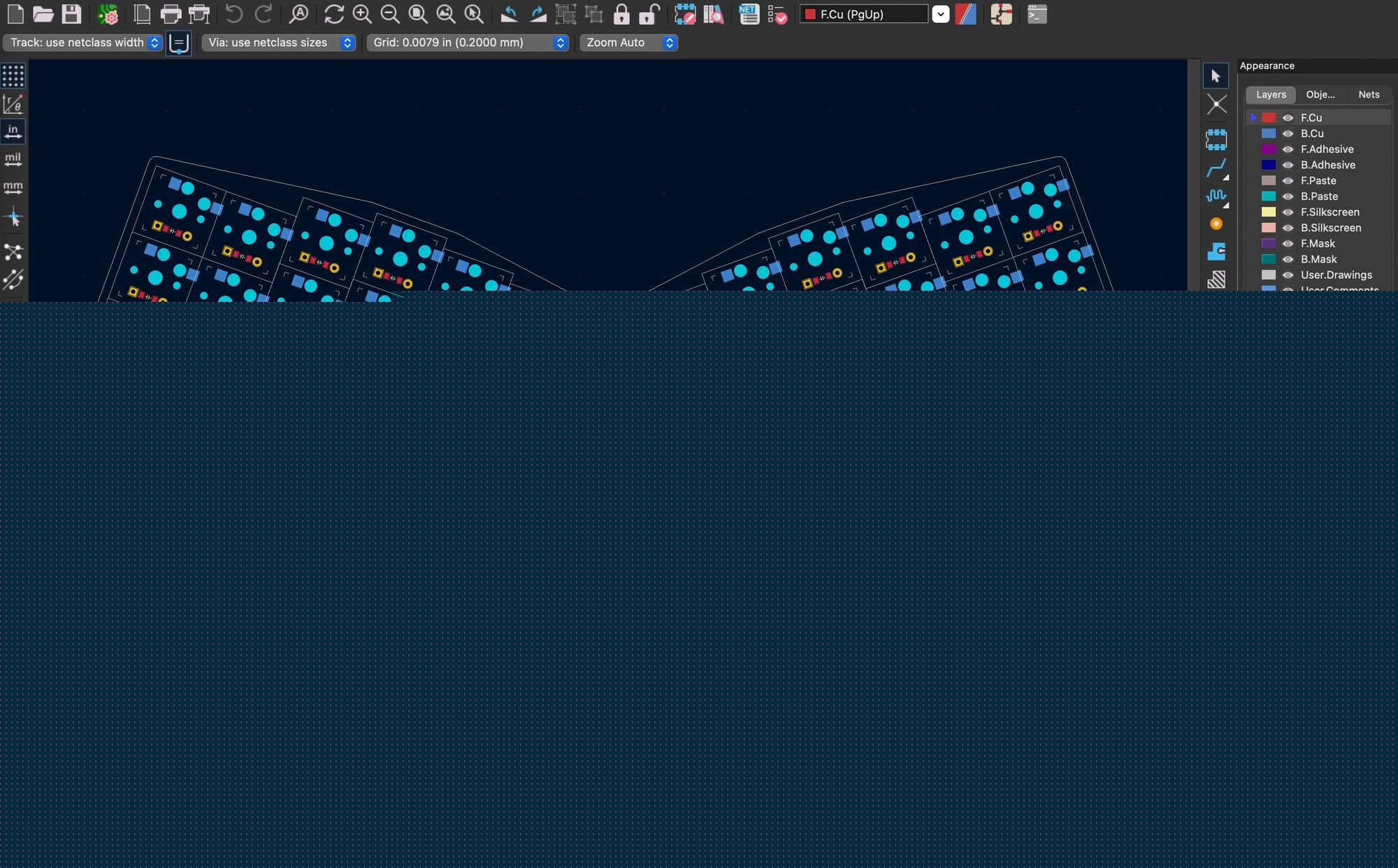Rotate selection clockwise
1398x868 pixels.
[538, 14]
